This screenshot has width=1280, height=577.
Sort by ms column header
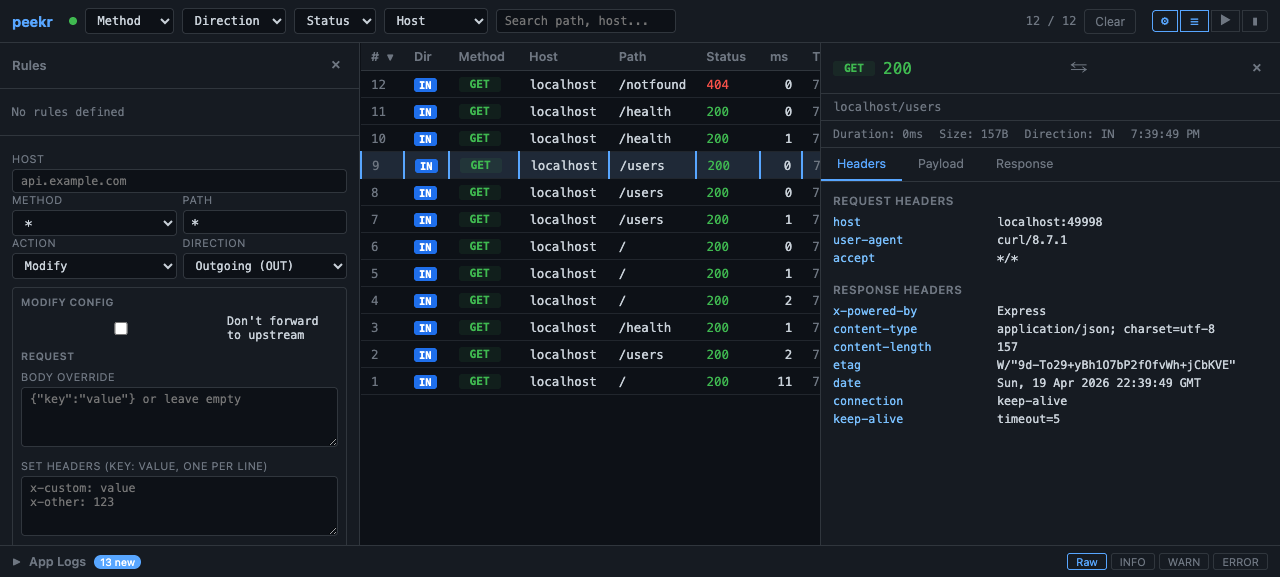coord(778,57)
